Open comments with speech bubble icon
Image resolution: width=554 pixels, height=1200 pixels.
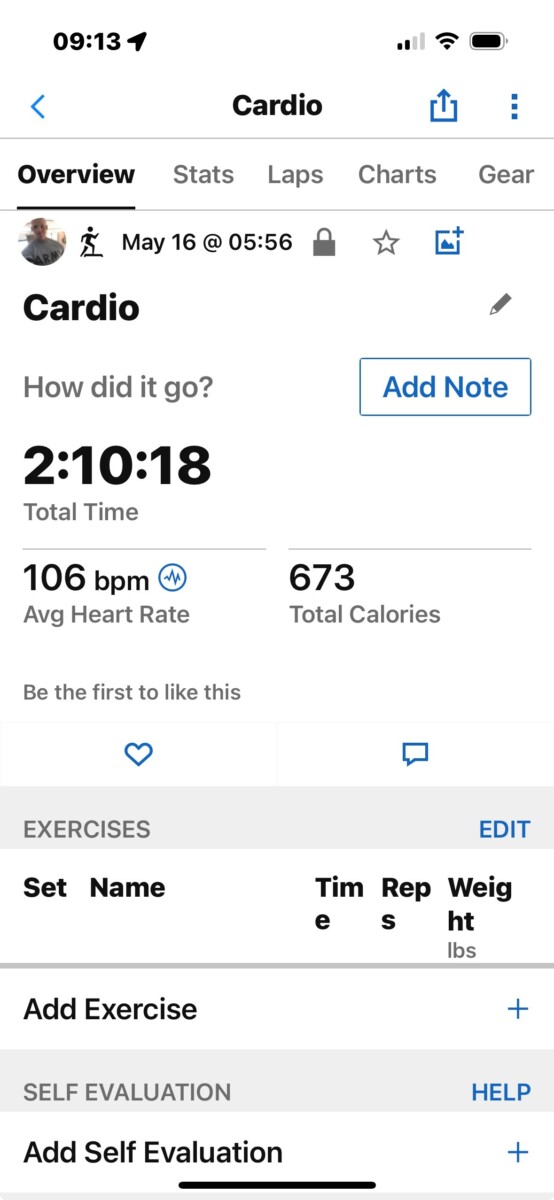pyautogui.click(x=415, y=755)
